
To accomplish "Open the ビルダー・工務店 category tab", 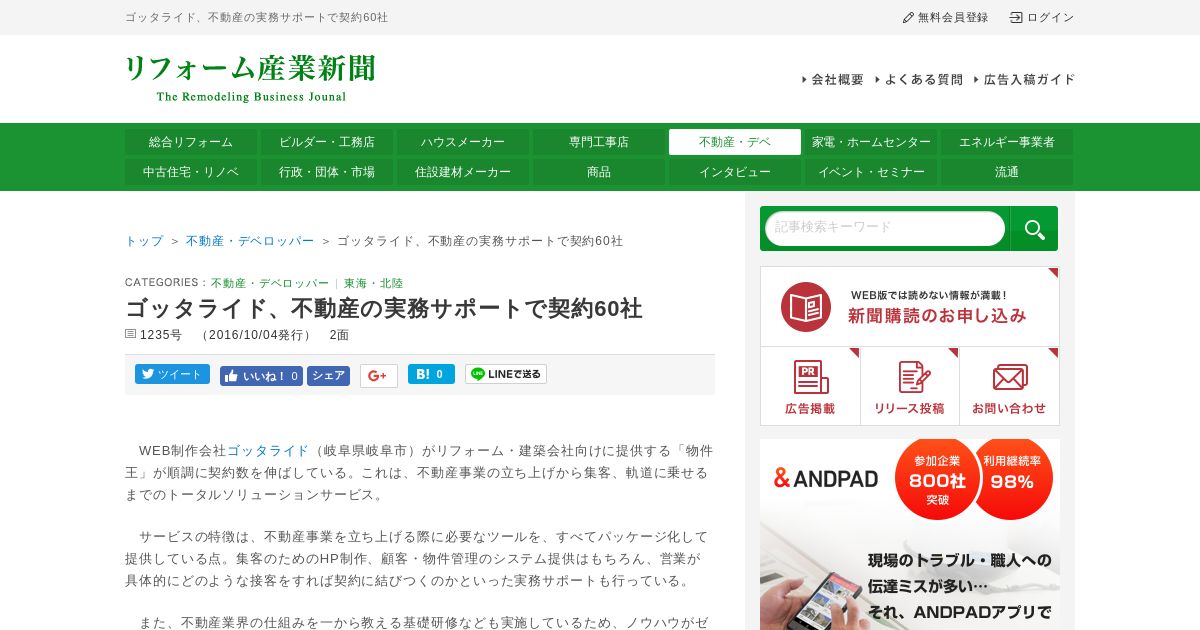I will coord(327,142).
